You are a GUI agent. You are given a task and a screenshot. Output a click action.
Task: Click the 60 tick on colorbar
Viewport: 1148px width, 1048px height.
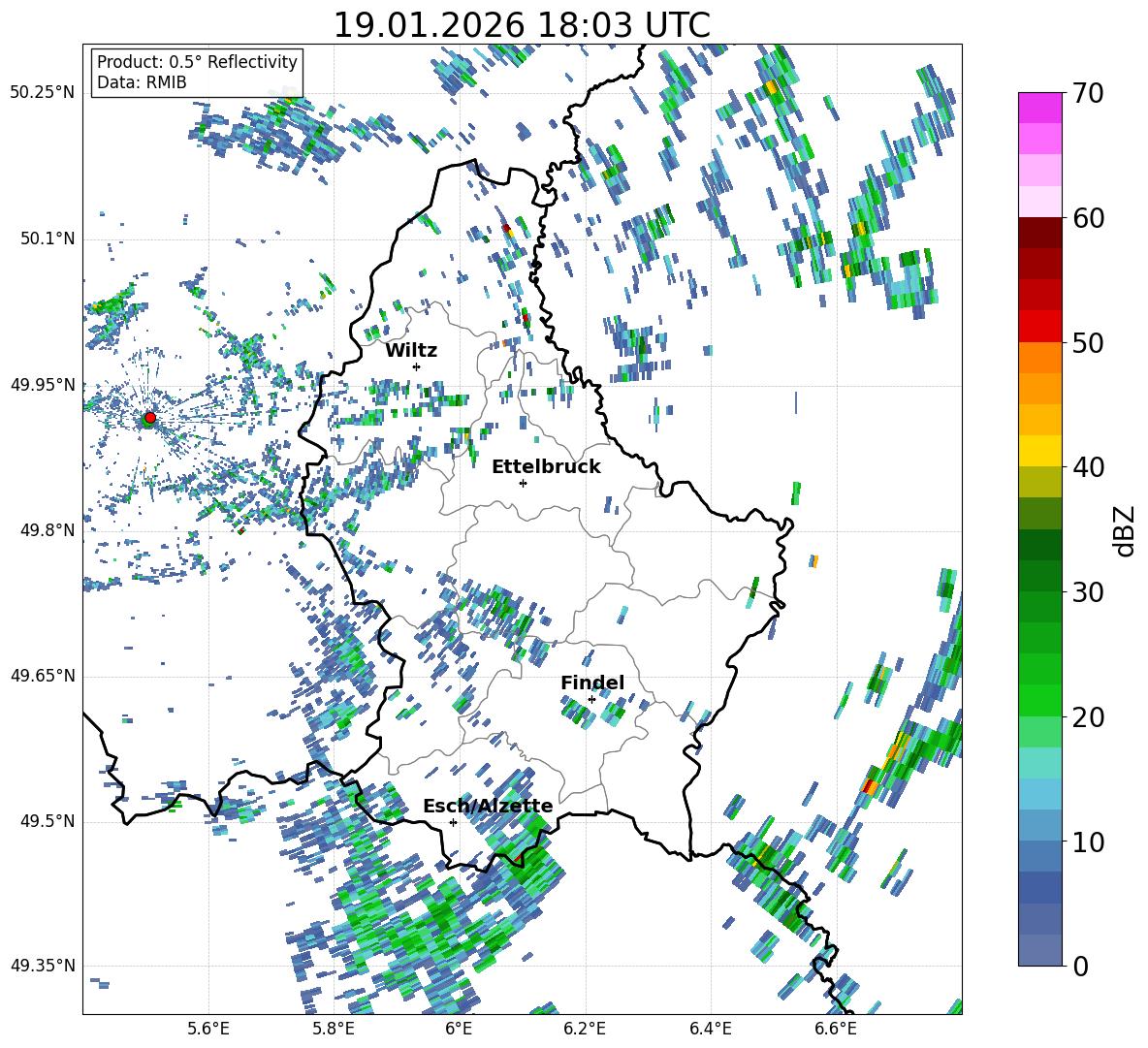pos(1087,218)
